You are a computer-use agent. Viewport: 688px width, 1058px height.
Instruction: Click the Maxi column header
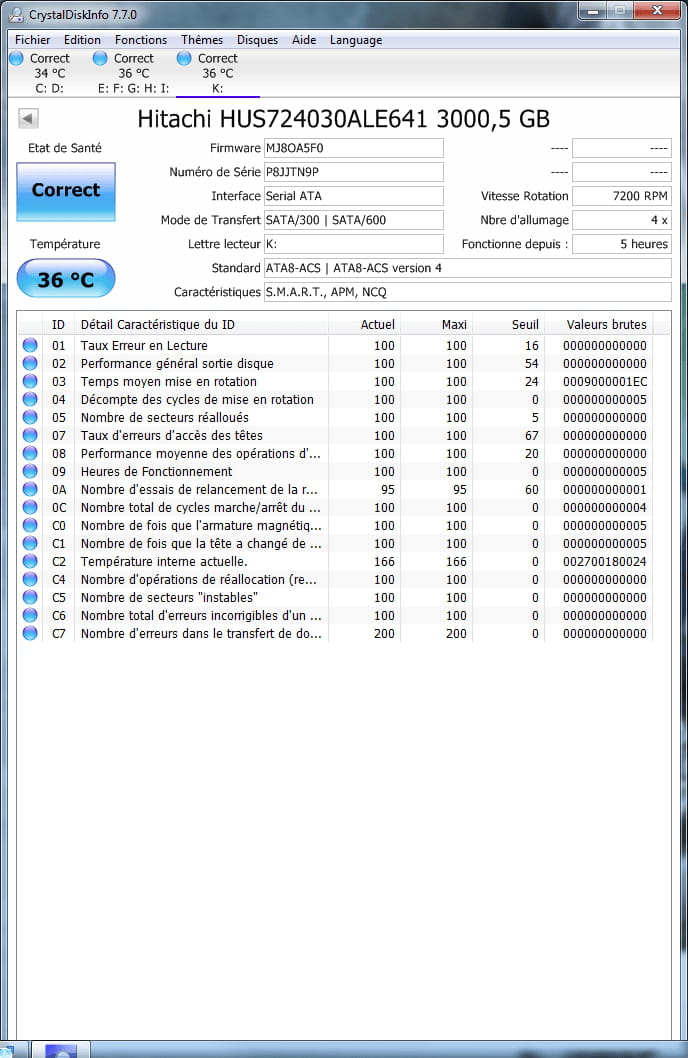pyautogui.click(x=436, y=325)
